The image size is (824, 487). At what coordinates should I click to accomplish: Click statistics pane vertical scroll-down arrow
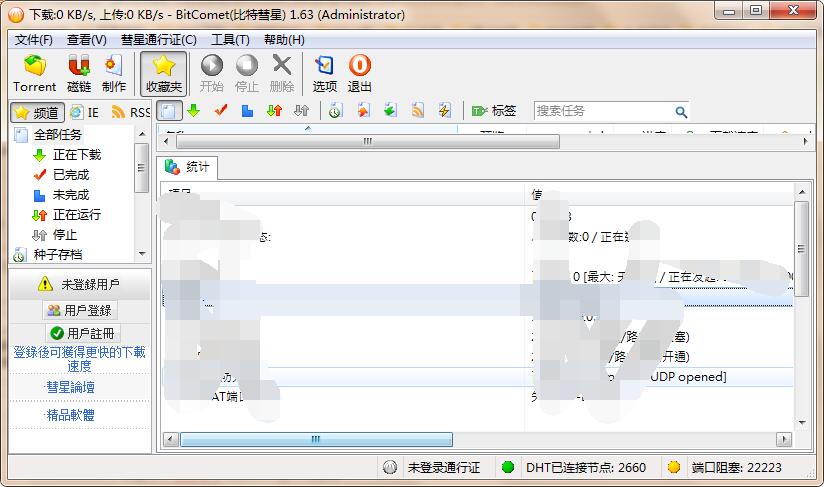pyautogui.click(x=801, y=423)
